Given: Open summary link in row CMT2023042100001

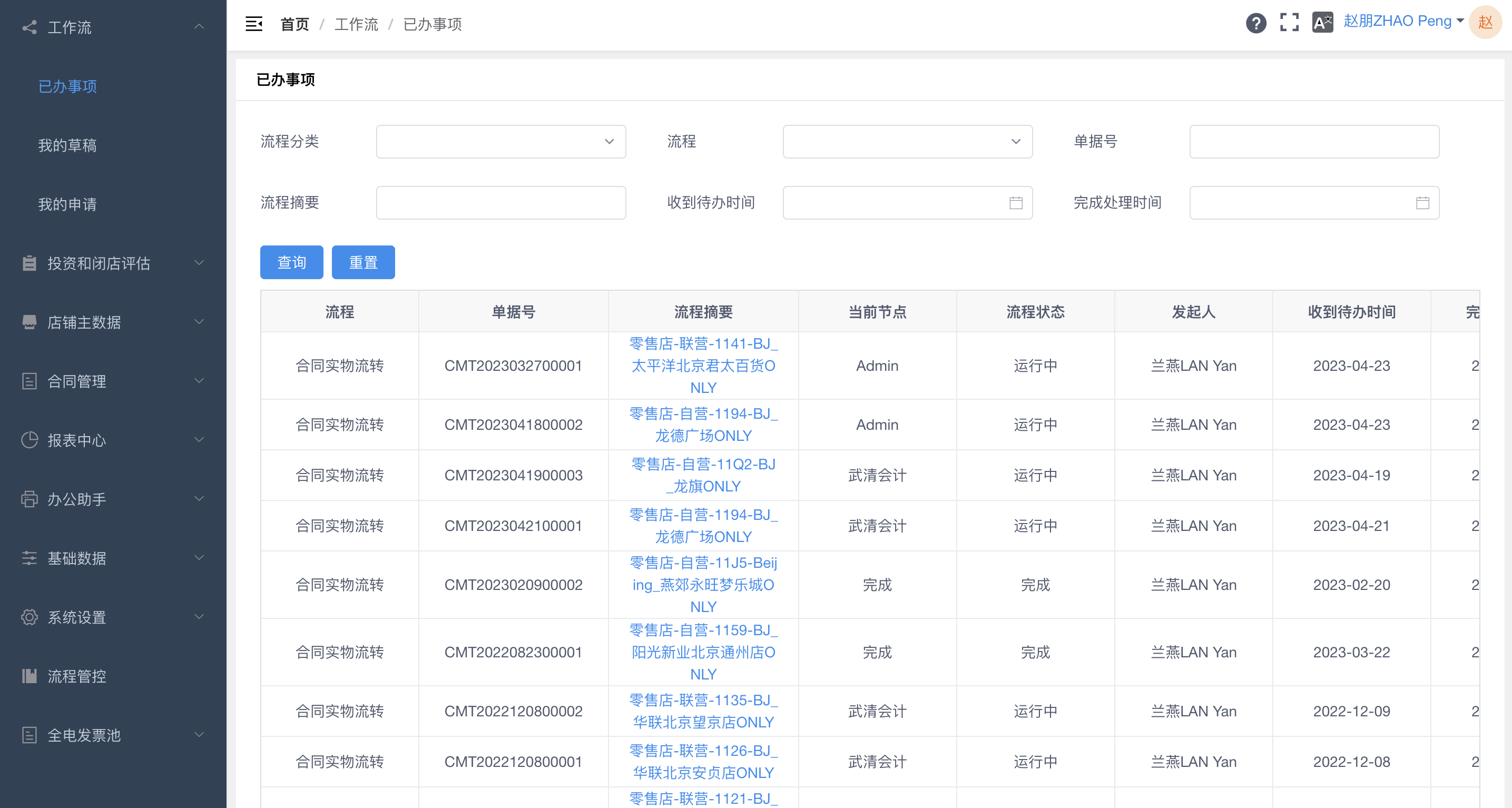Looking at the screenshot, I should [x=703, y=526].
